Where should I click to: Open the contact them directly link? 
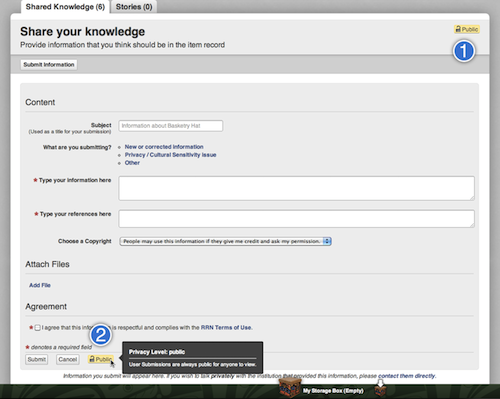coord(407,376)
